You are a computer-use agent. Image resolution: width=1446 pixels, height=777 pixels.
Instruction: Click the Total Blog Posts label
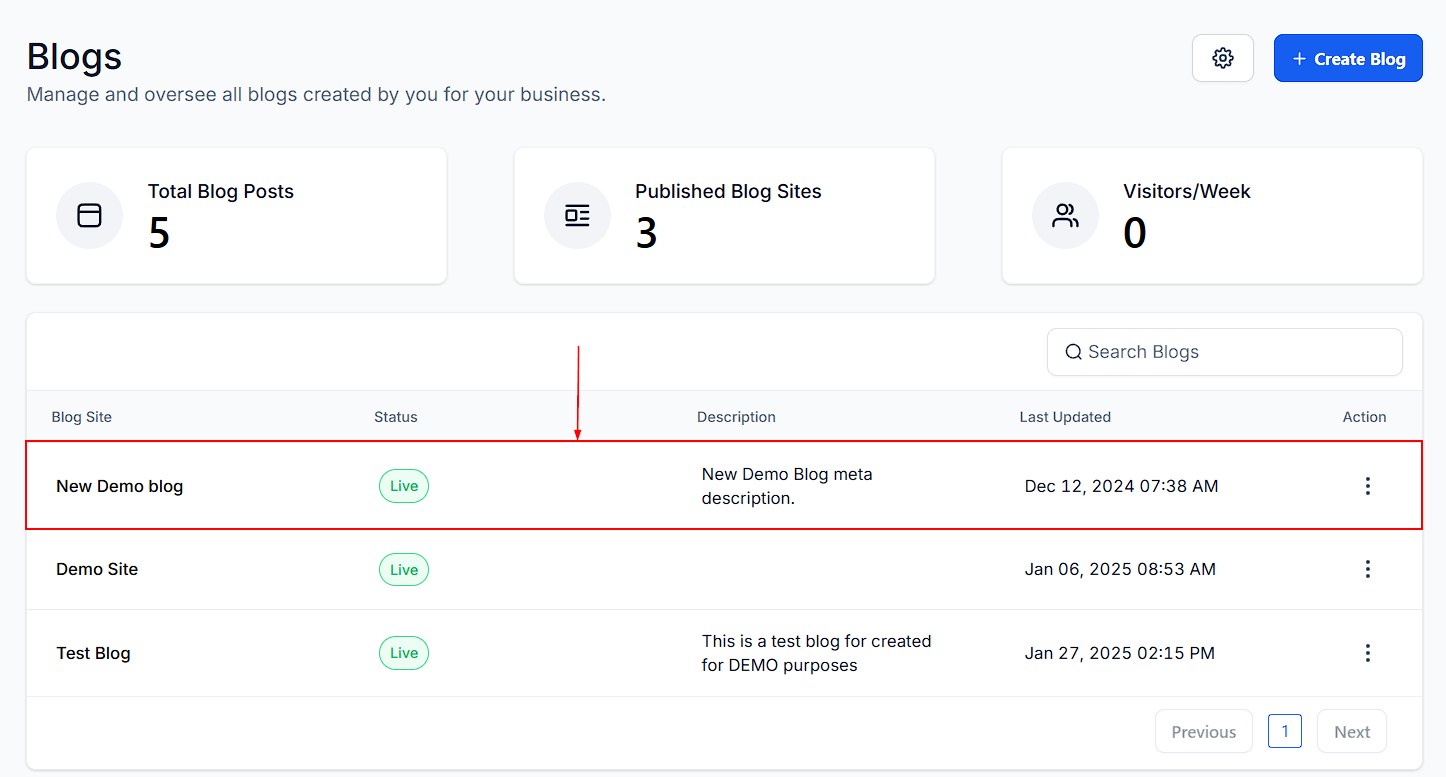coord(221,191)
